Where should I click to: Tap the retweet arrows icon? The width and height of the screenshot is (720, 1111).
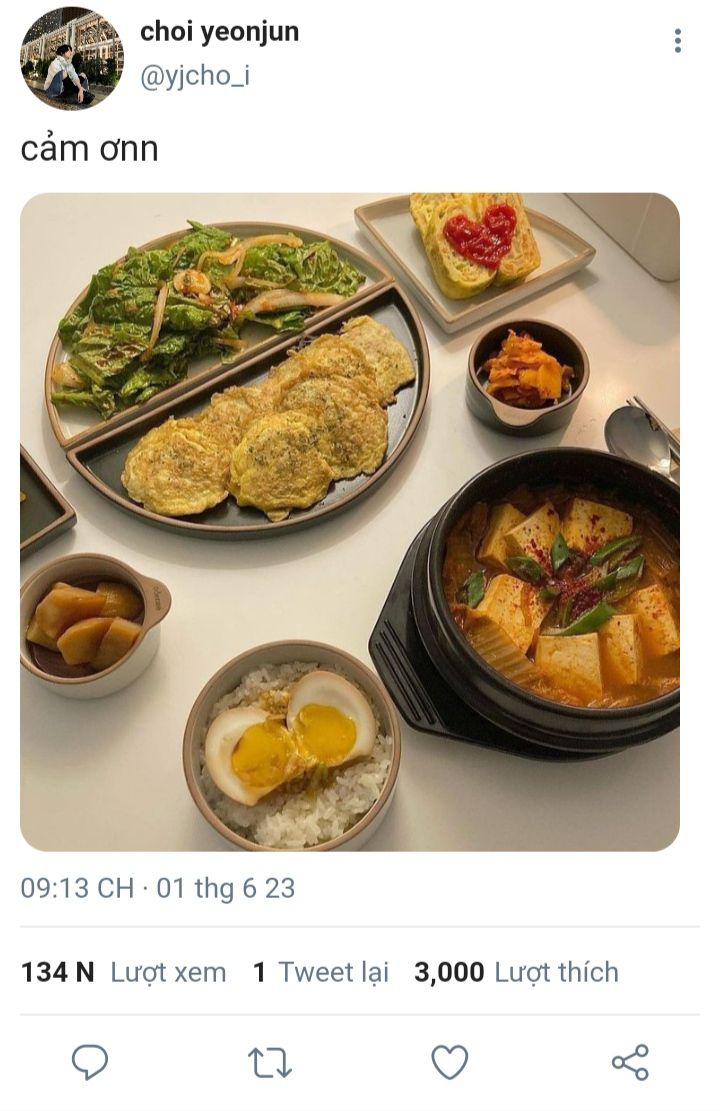point(270,1063)
